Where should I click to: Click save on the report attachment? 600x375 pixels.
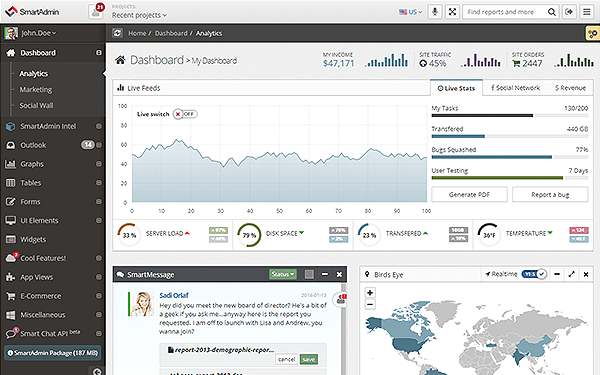[308, 359]
